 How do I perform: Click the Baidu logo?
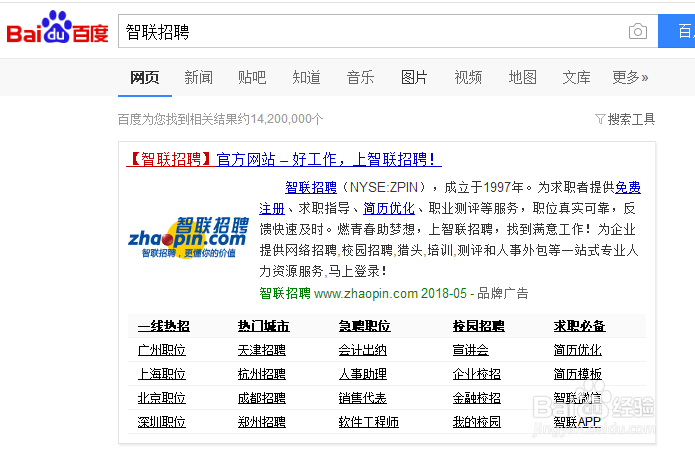pyautogui.click(x=57, y=27)
